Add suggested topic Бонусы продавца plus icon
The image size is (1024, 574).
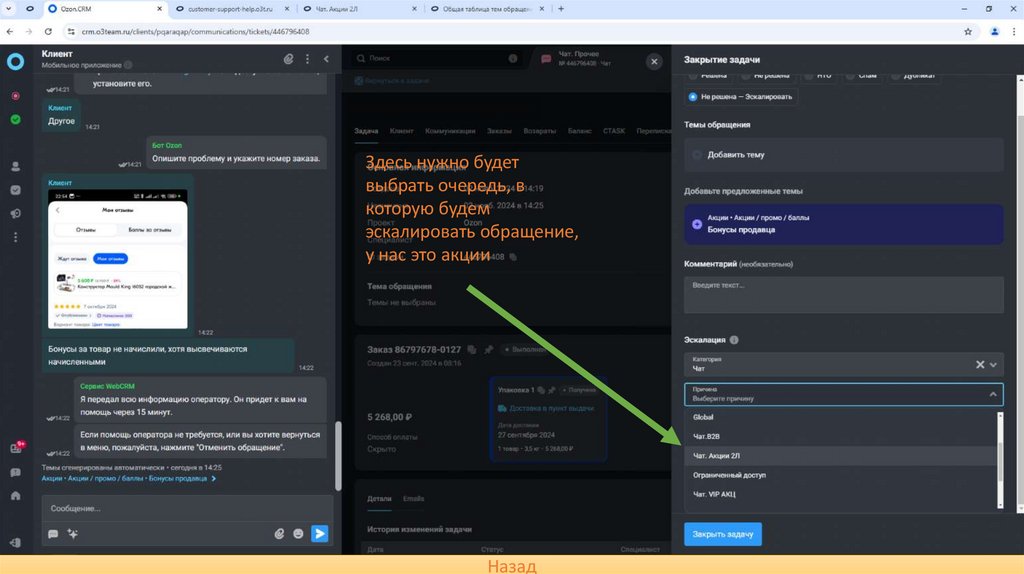[x=697, y=224]
